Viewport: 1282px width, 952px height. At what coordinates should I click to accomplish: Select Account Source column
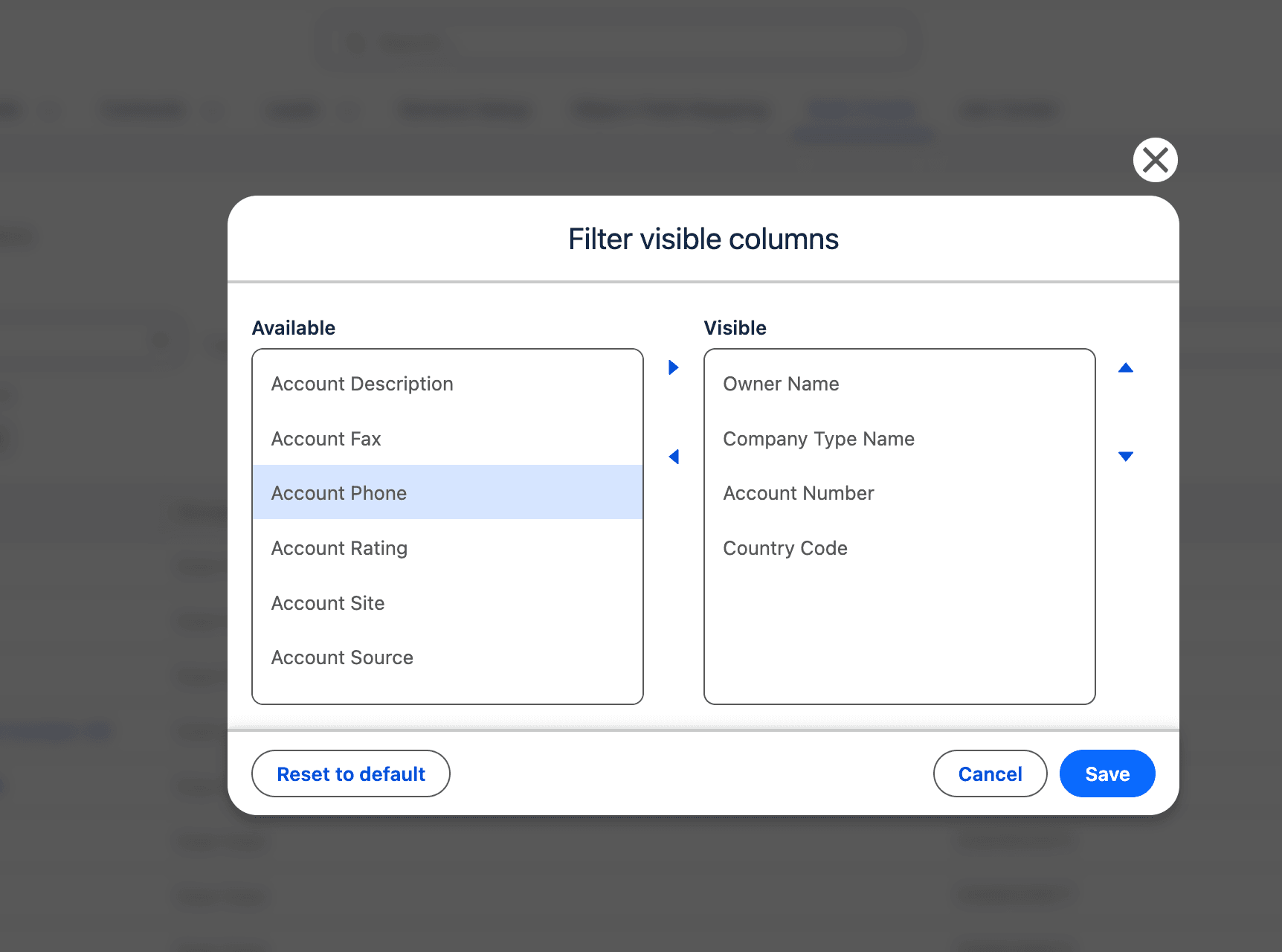pyautogui.click(x=342, y=657)
